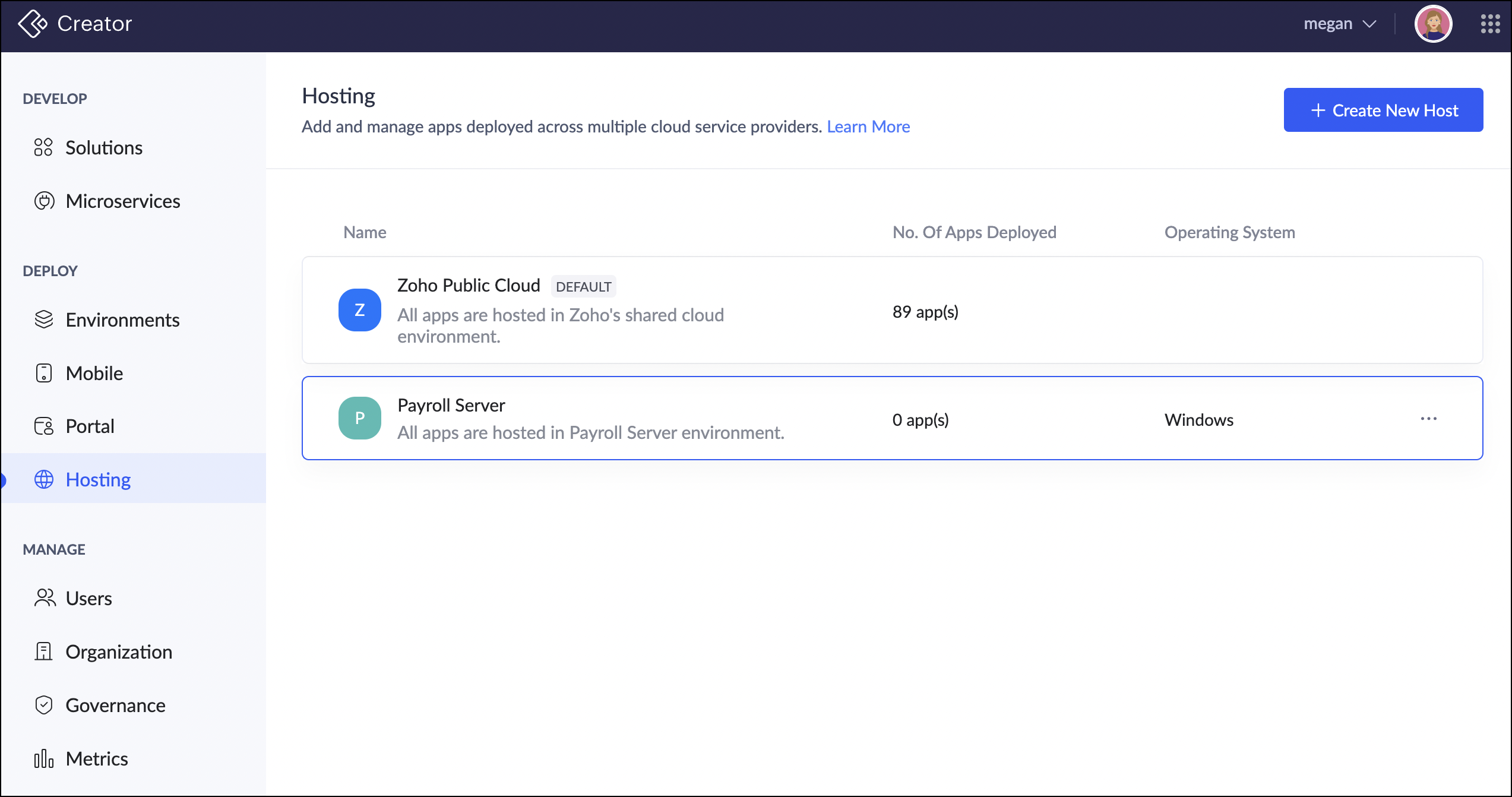The image size is (1512, 797).
Task: Select Hosting in the sidebar
Action: [x=98, y=479]
